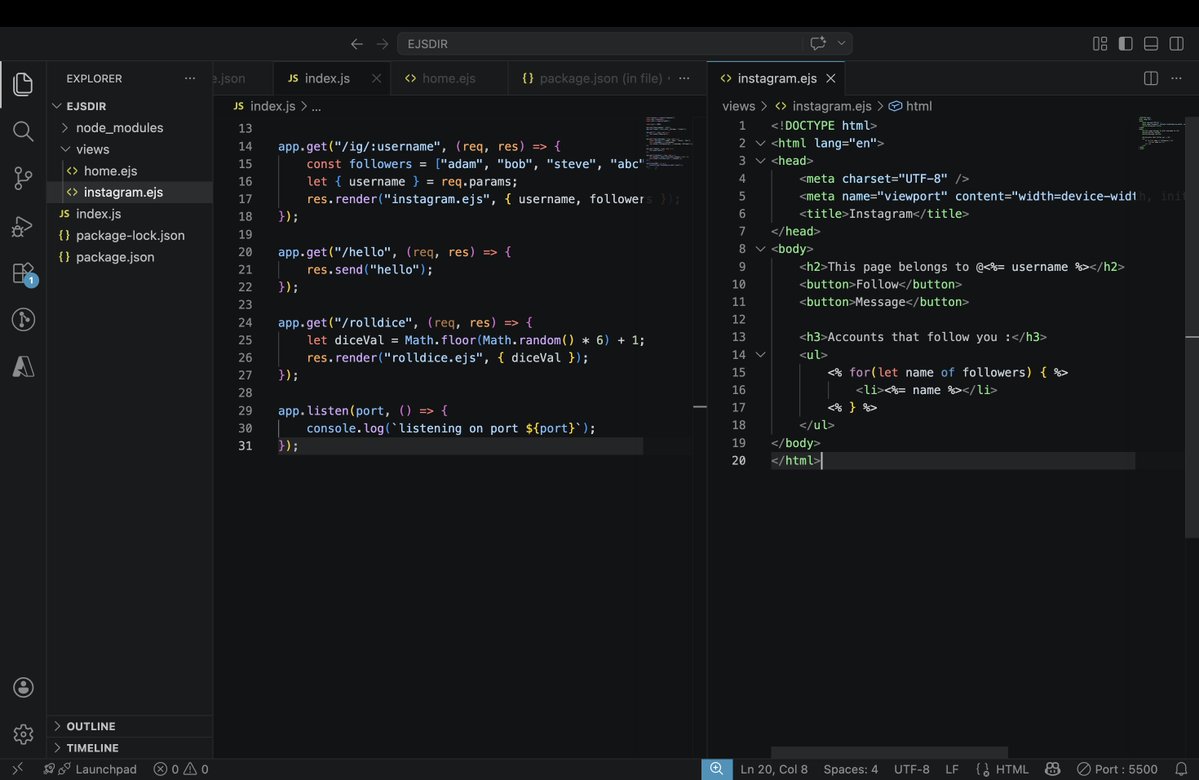Switch to the index.js tab
This screenshot has width=1199, height=780.
click(327, 78)
